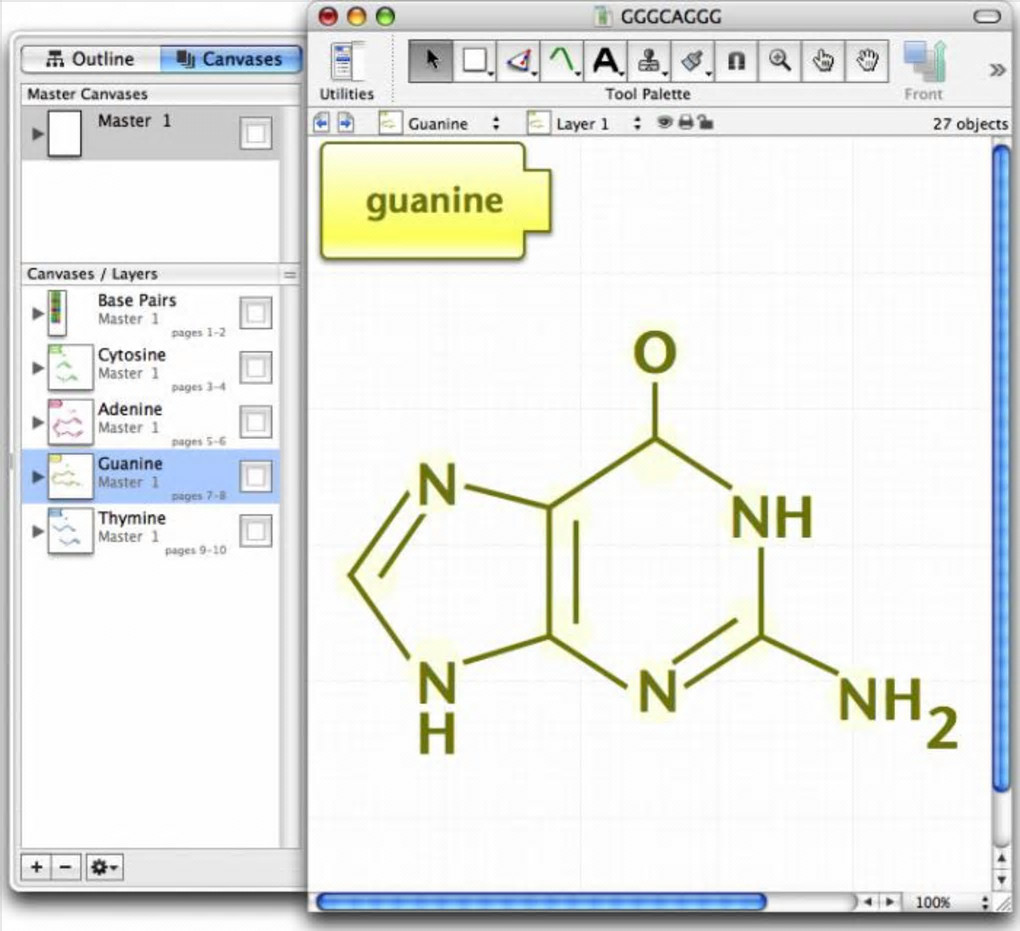
Task: Remove canvas with minus button
Action: point(66,867)
